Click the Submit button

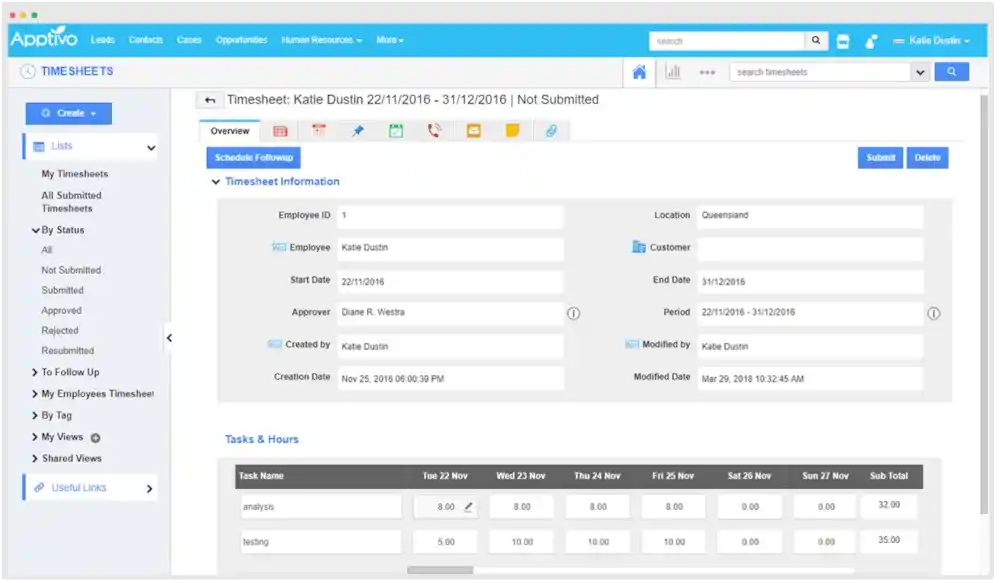[x=879, y=157]
